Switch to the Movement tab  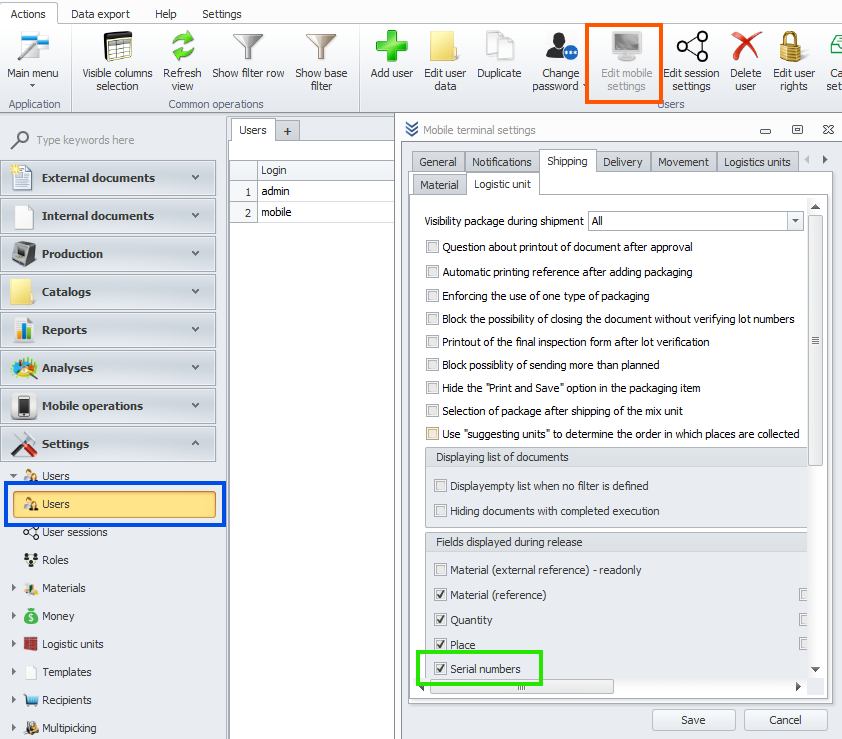click(x=683, y=162)
